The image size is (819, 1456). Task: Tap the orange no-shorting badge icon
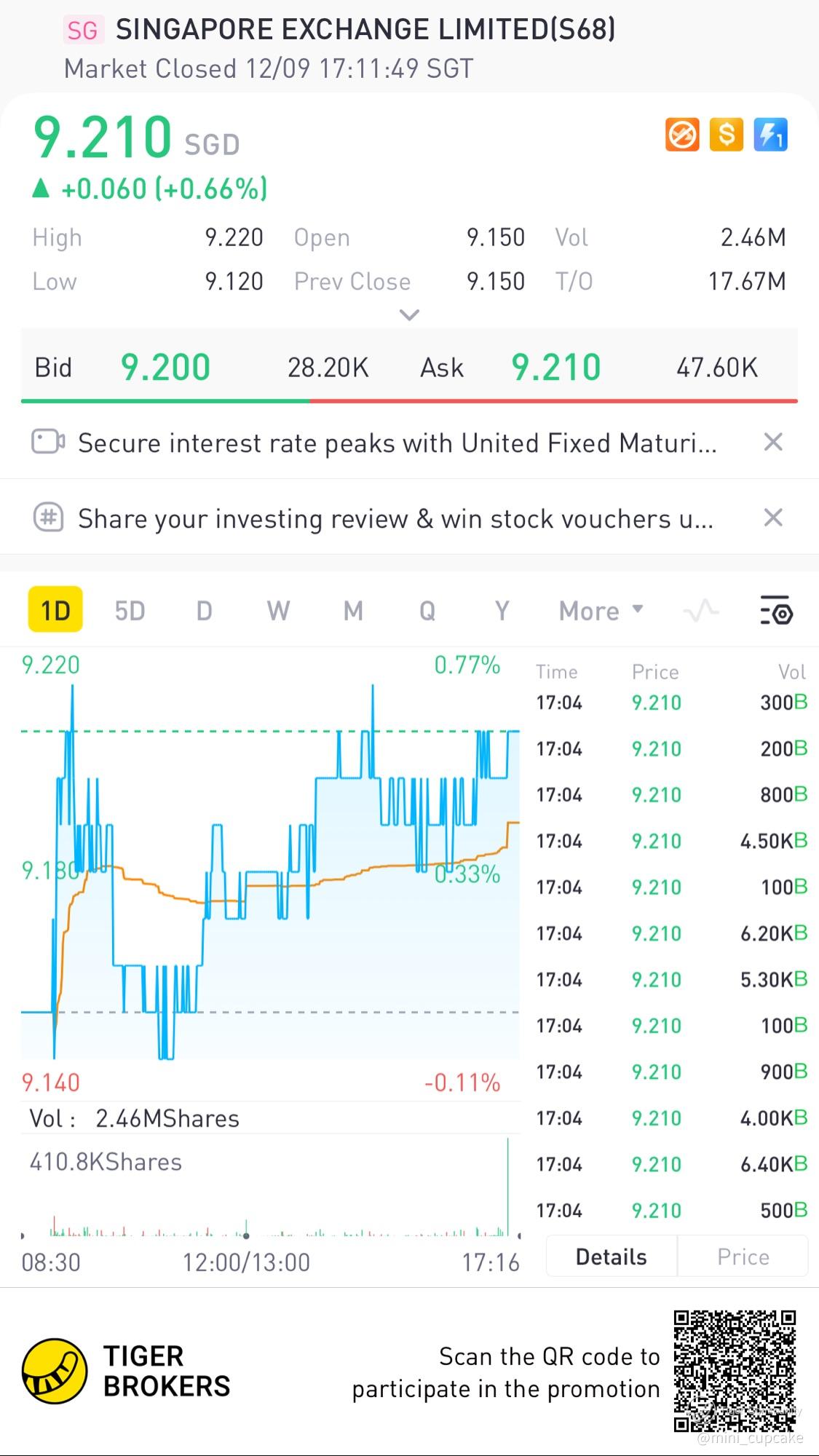tap(682, 135)
